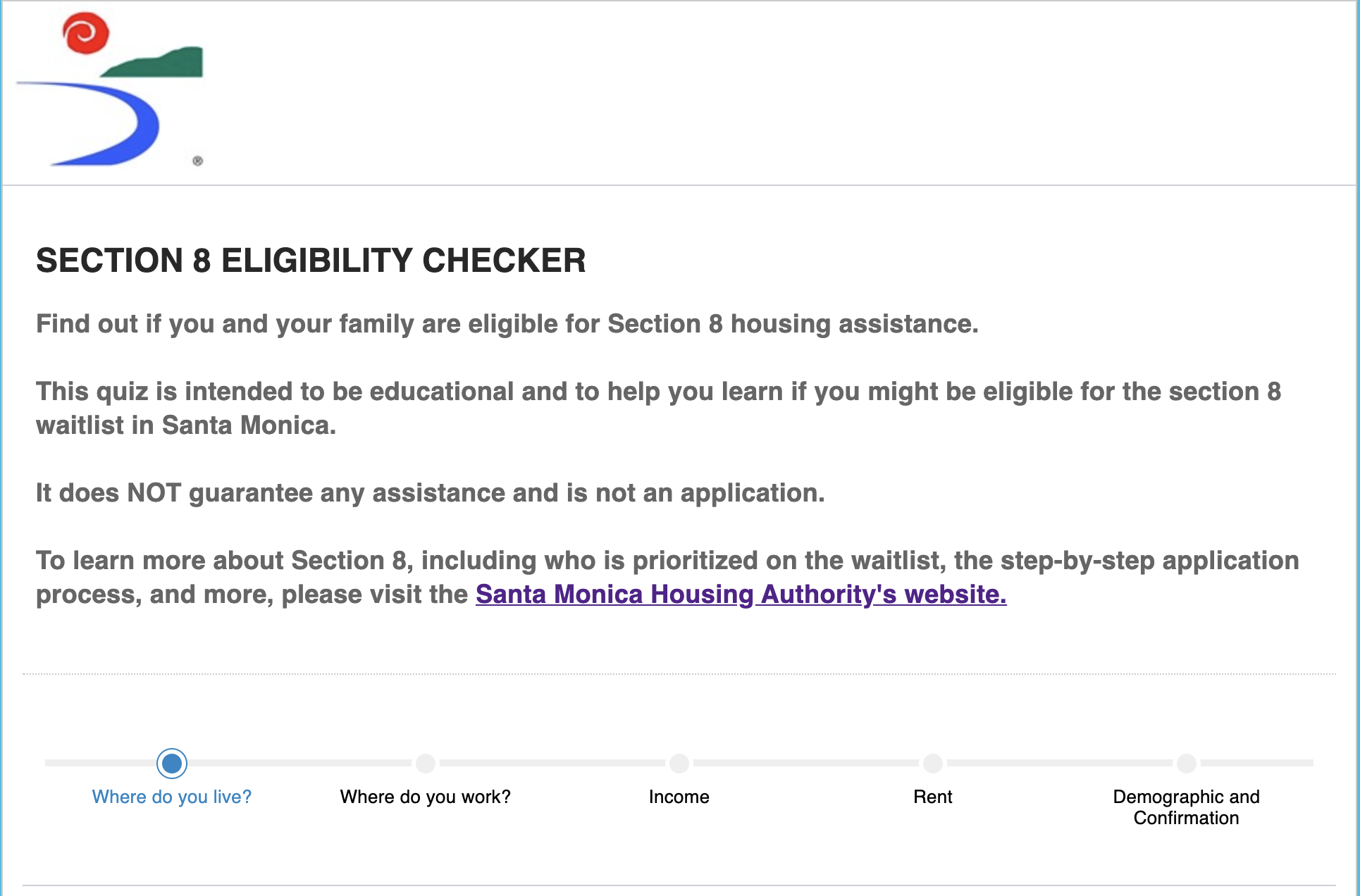Open the "Where do you live?" step label
Viewport: 1360px width, 896px height.
(x=172, y=797)
